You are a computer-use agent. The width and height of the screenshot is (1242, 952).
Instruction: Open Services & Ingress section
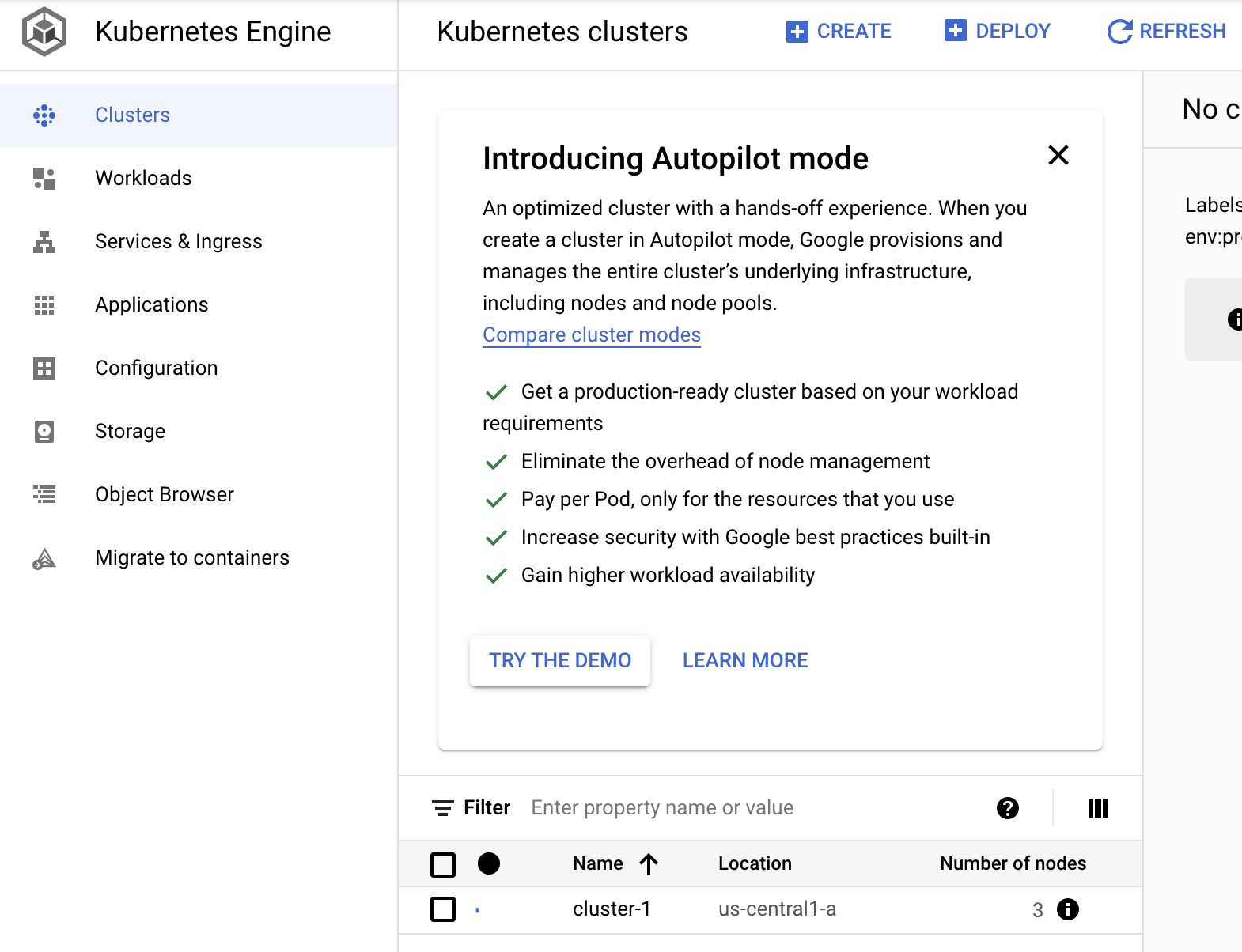click(x=199, y=242)
